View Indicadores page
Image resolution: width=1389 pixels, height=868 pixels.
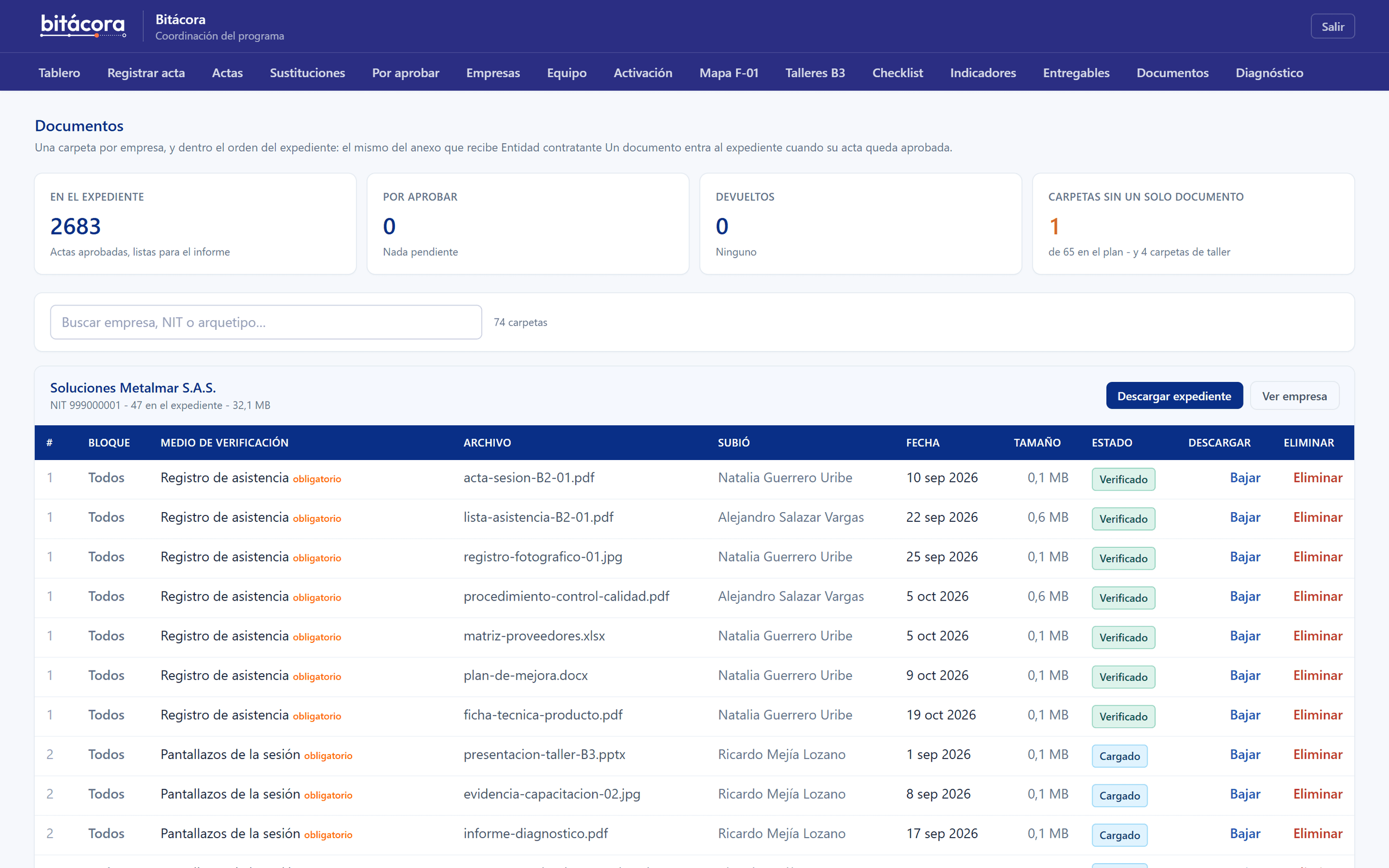click(983, 73)
